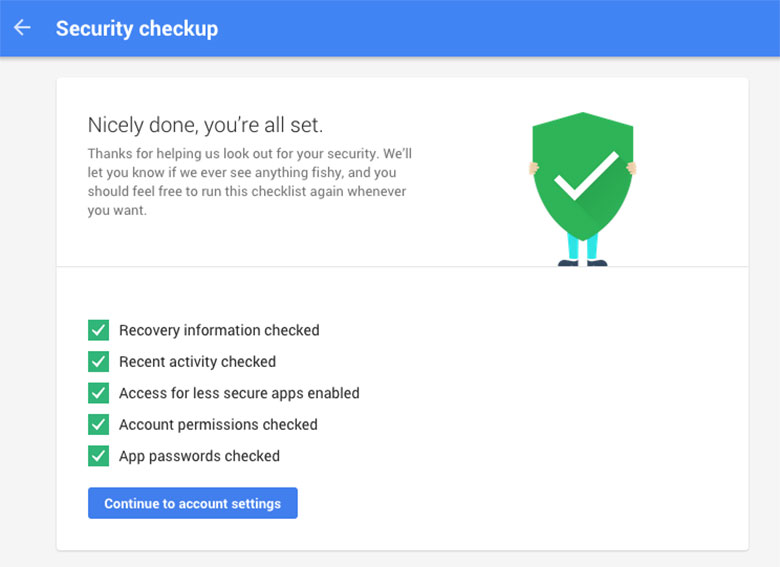The image size is (780, 567).
Task: Click the green shield checkmark illustration
Action: click(x=583, y=177)
